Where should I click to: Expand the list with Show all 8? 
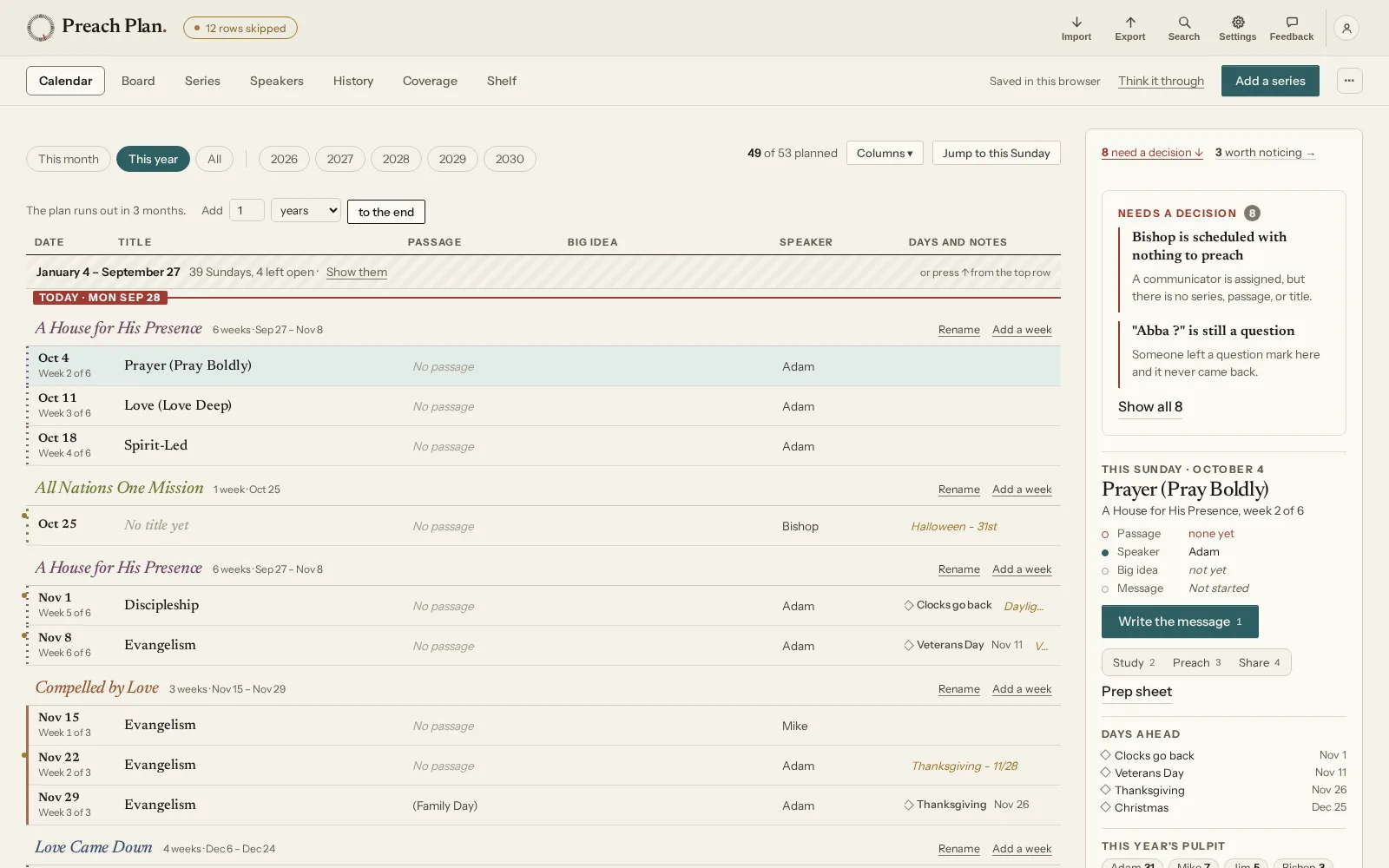[x=1150, y=407]
